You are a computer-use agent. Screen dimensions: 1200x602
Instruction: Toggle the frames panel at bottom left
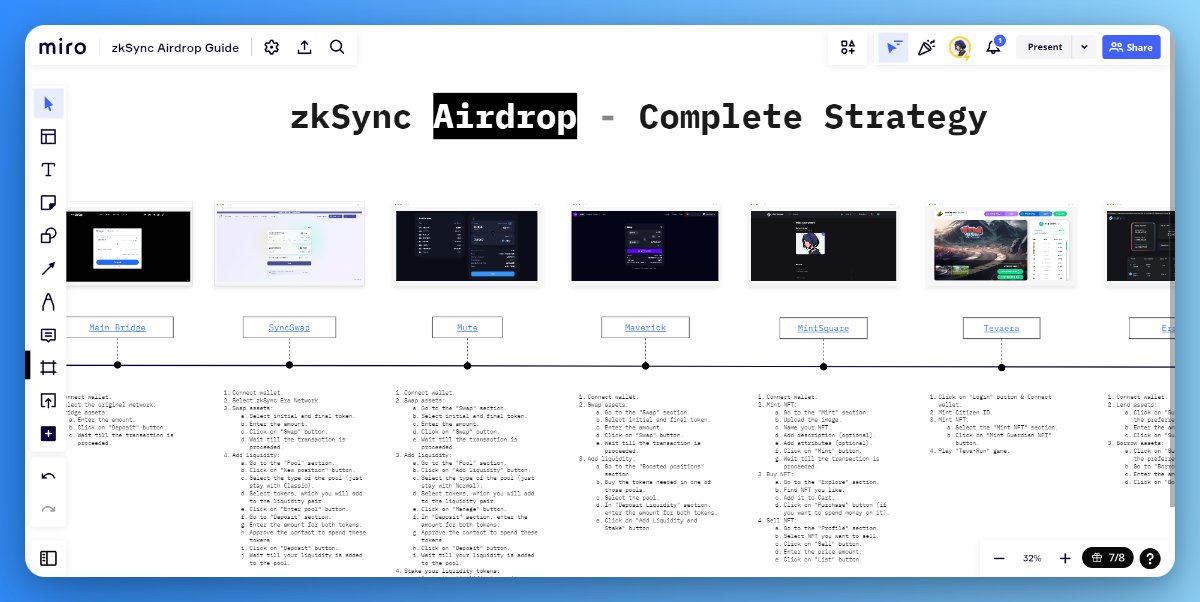[x=48, y=558]
